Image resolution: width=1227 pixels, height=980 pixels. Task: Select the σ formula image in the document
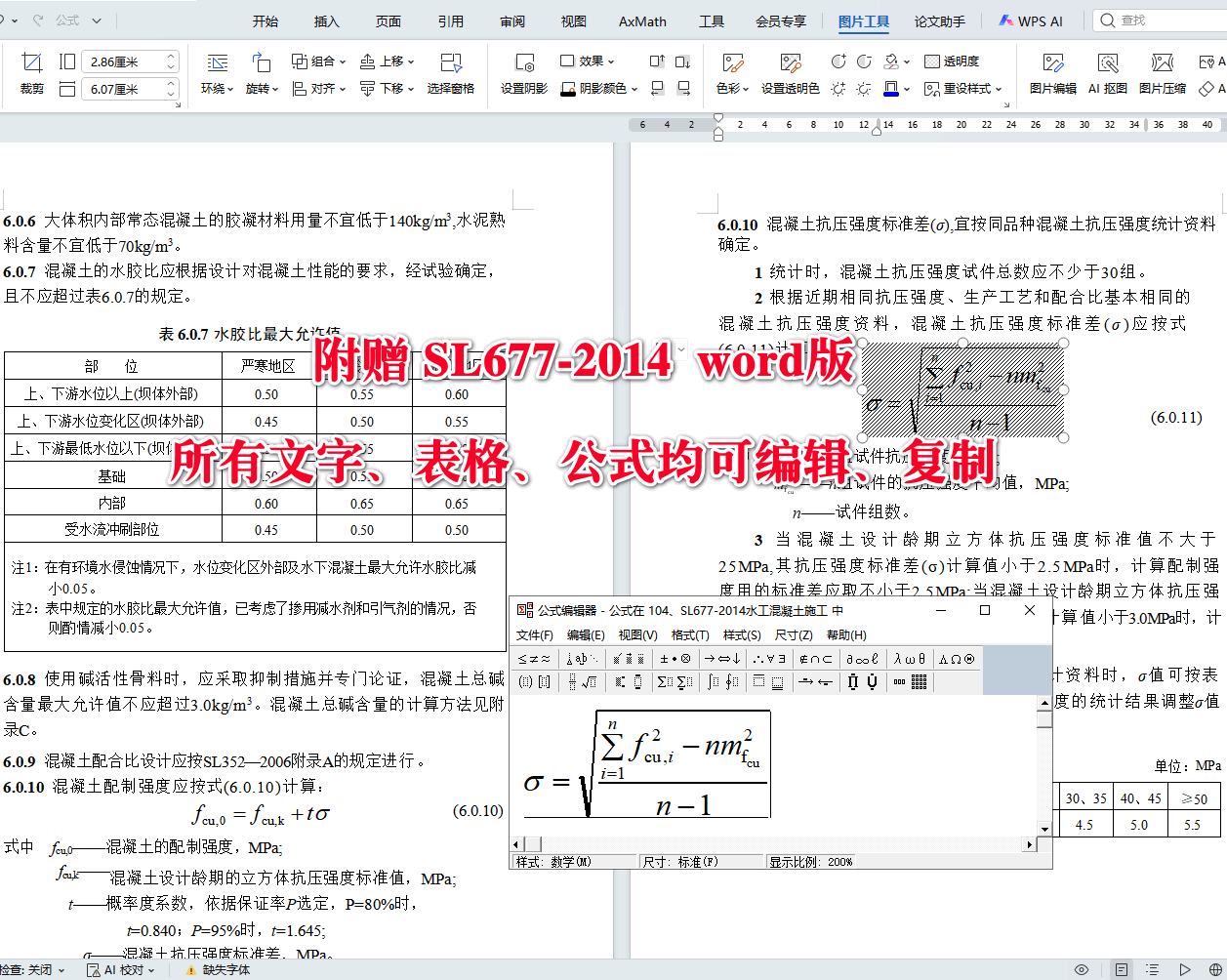coord(962,390)
